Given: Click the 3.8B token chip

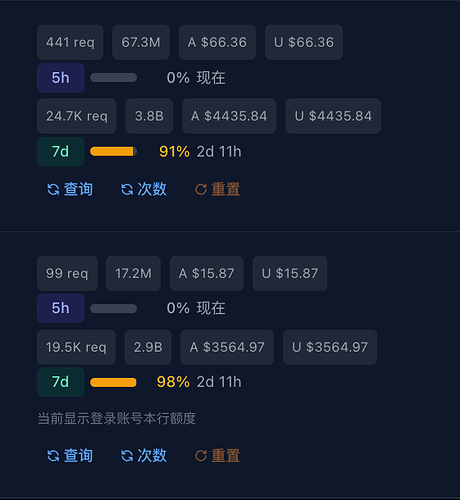Looking at the screenshot, I should tap(149, 116).
